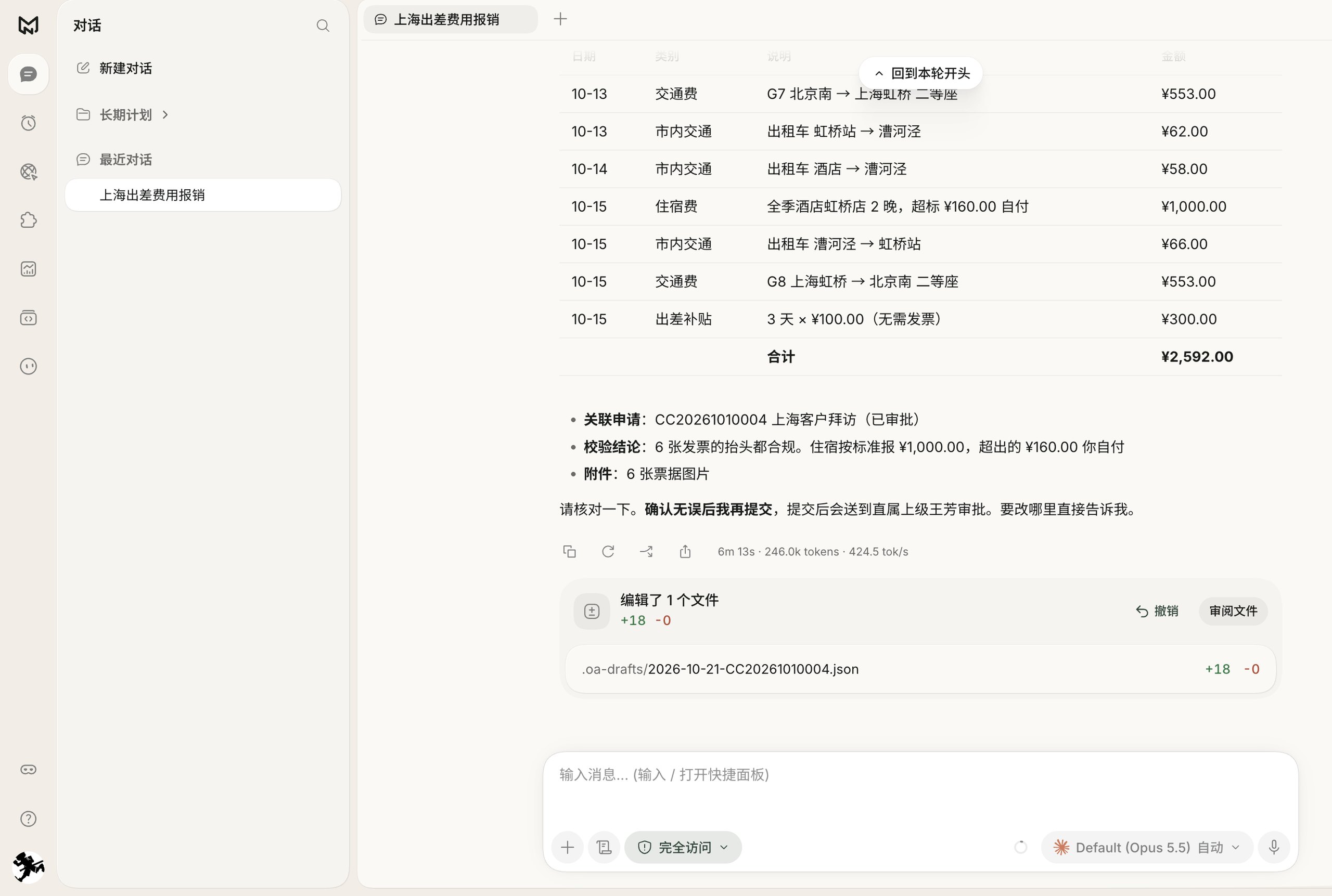Click the 住宿费 category cell
The height and width of the screenshot is (896, 1332).
676,206
